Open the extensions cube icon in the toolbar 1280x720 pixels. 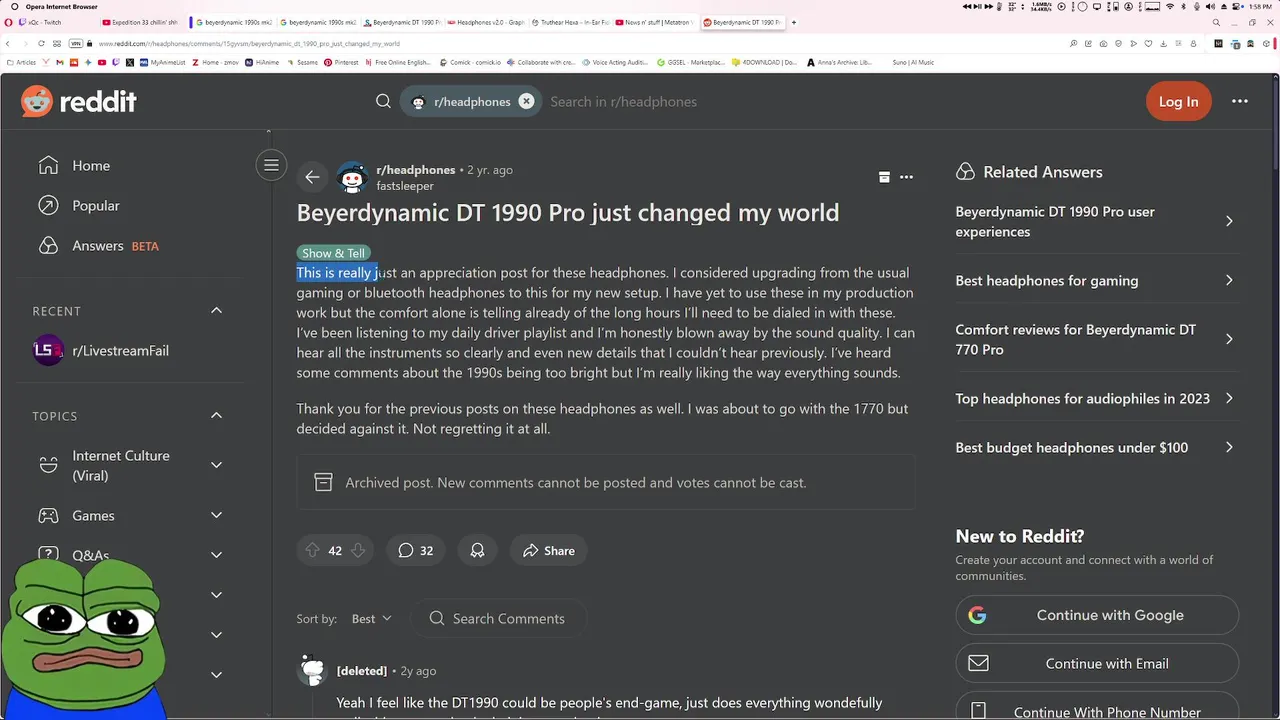tap(1266, 44)
